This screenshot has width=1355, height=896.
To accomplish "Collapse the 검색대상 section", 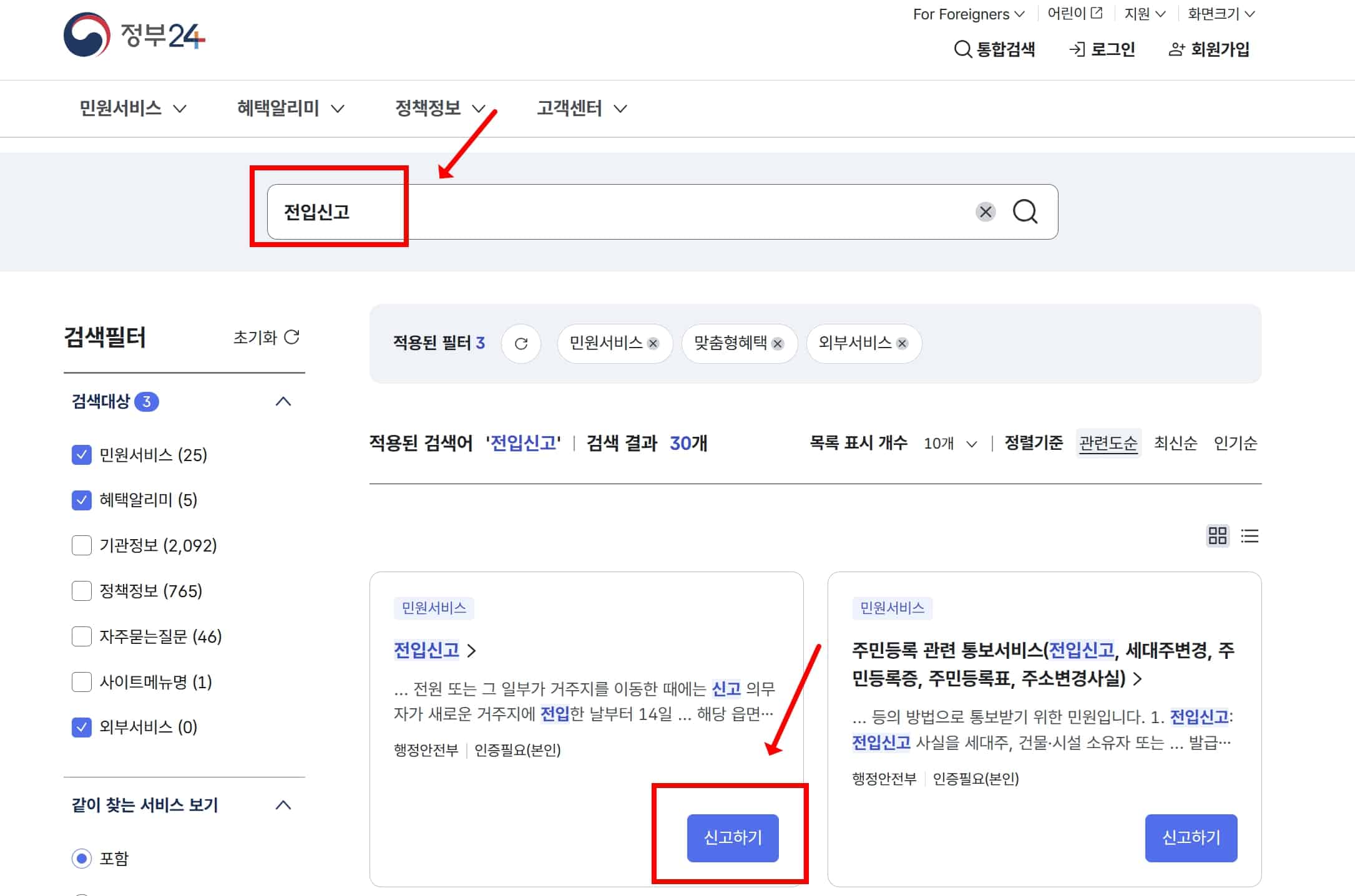I will (x=283, y=401).
